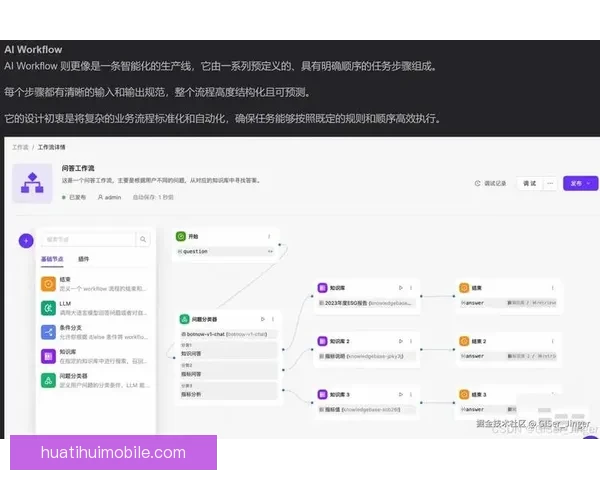Open the botnow-v1-chat model selector

[228, 334]
